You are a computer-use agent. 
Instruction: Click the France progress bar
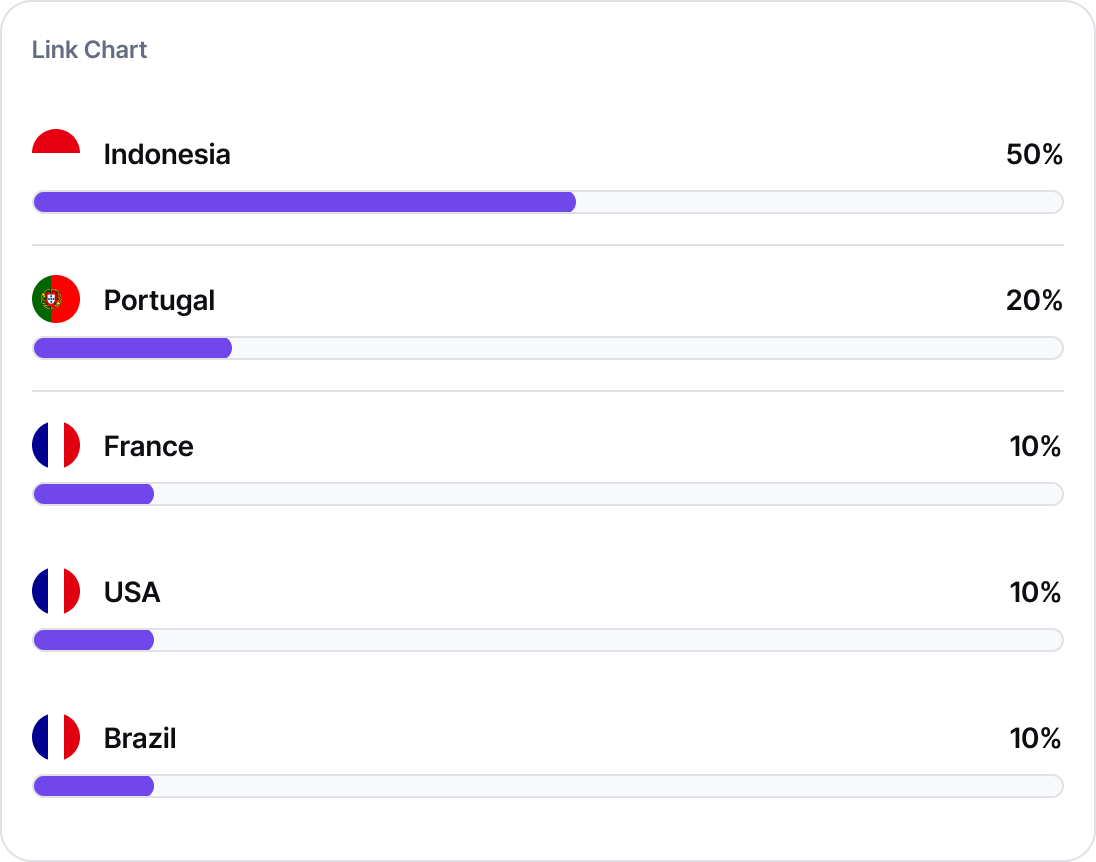click(547, 494)
